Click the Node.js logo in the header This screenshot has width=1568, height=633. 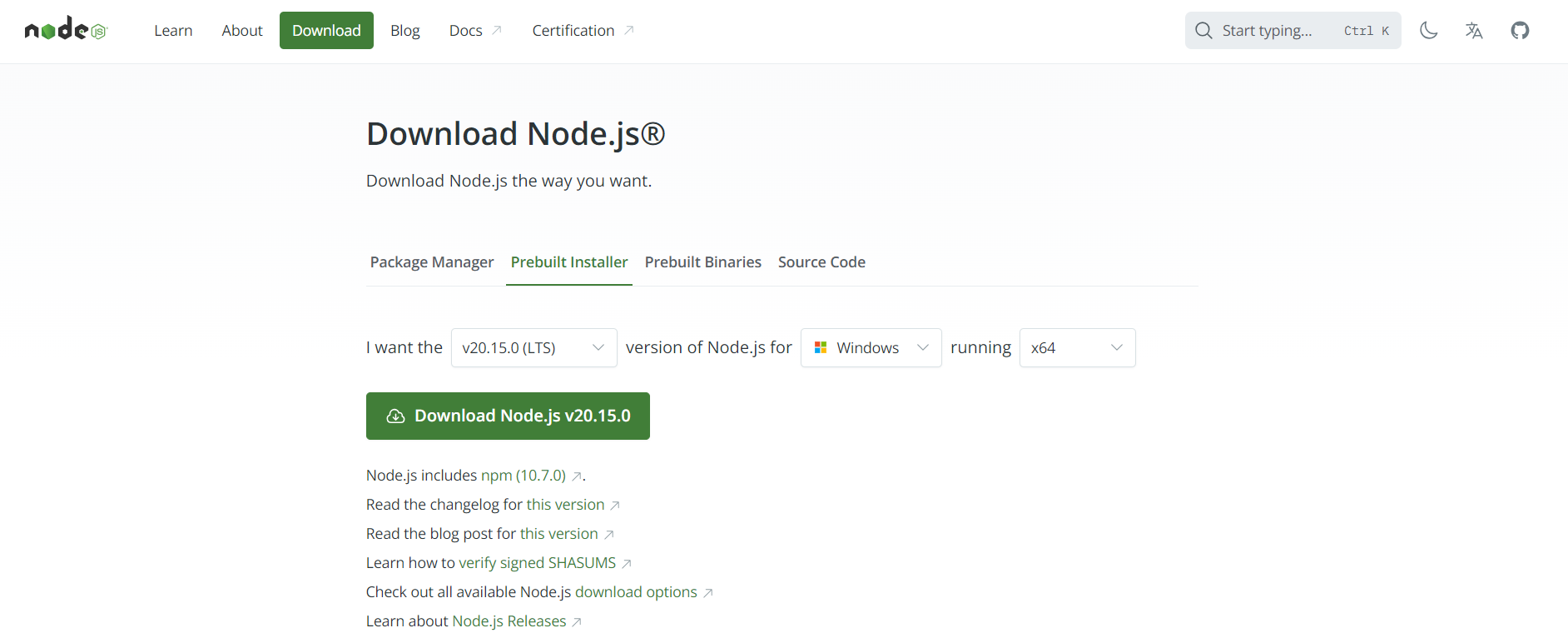[66, 30]
